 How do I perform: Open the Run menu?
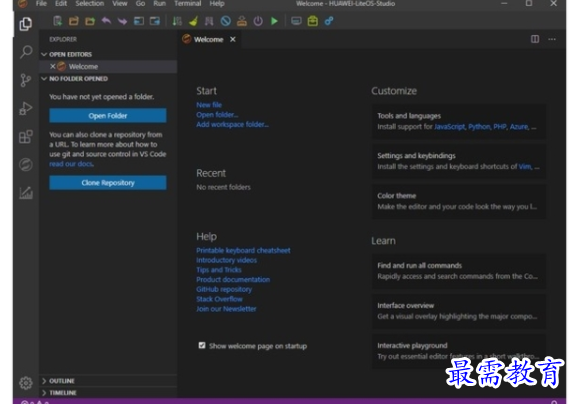click(x=160, y=4)
